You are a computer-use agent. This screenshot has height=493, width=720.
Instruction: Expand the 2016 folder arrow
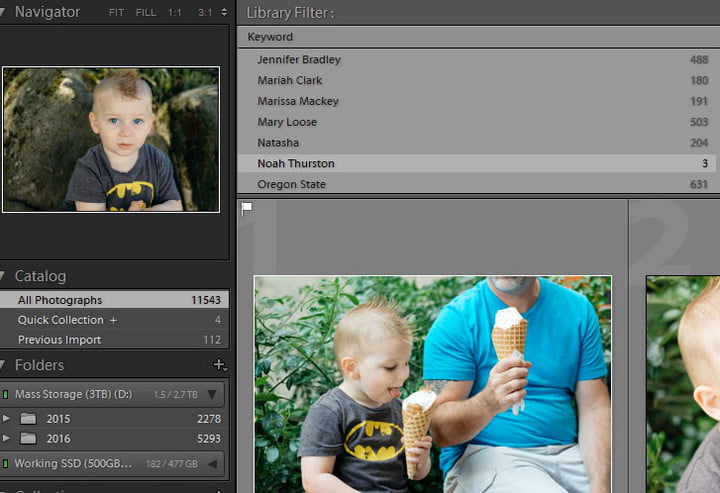tap(6, 438)
